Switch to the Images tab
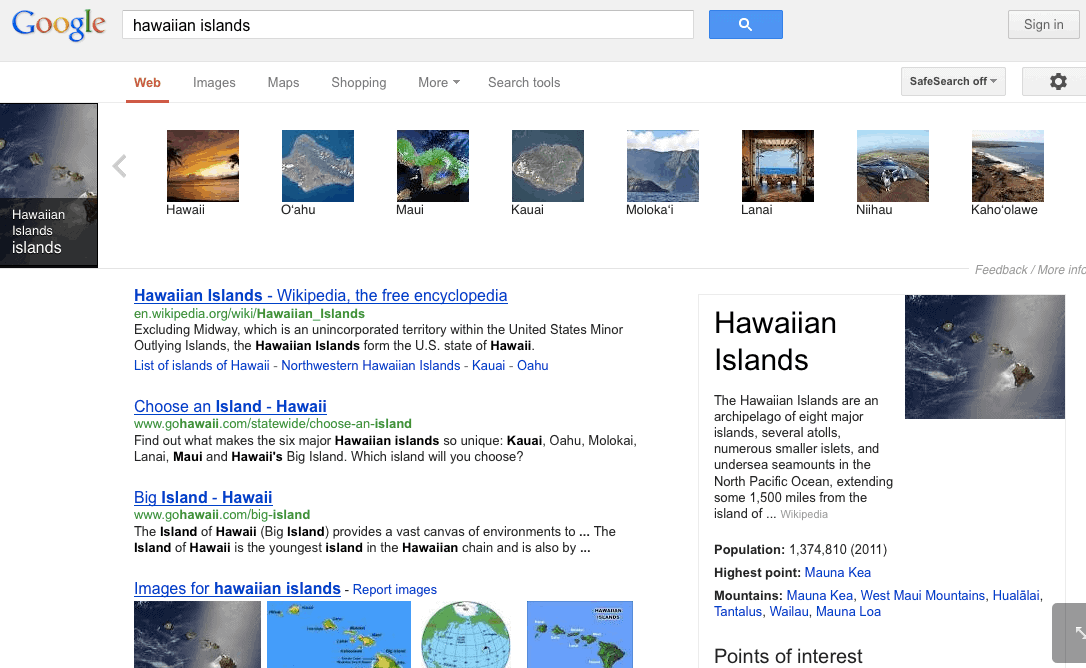Viewport: 1086px width, 668px height. coord(214,83)
